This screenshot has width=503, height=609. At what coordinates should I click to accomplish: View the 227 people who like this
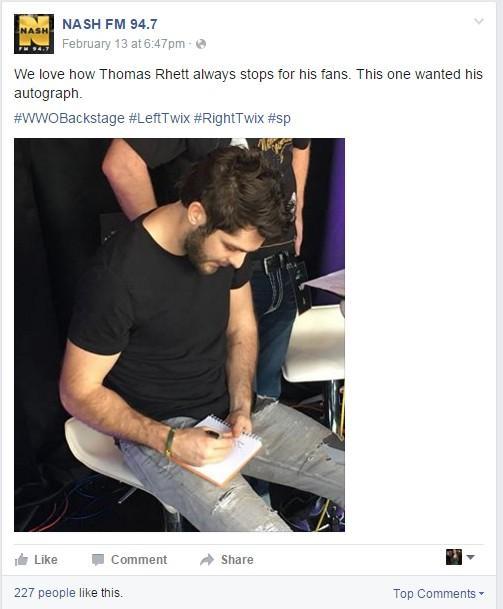pyautogui.click(x=68, y=593)
